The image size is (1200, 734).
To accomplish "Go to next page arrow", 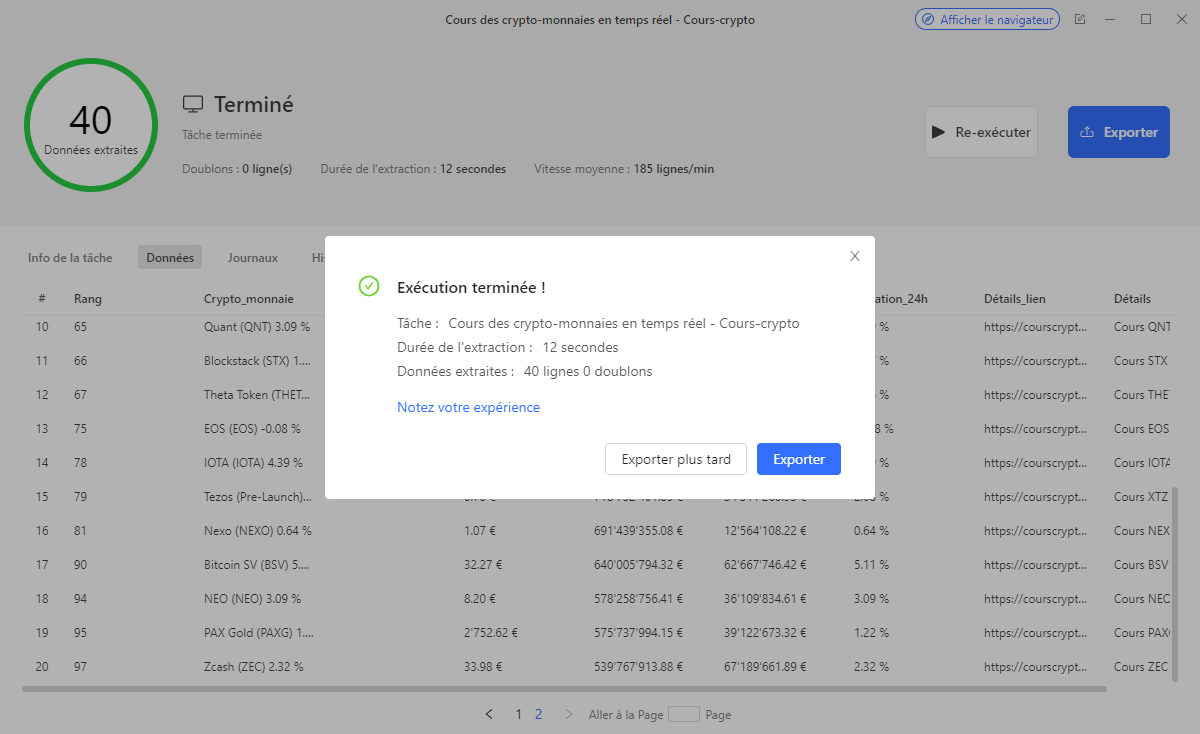I will coord(569,714).
